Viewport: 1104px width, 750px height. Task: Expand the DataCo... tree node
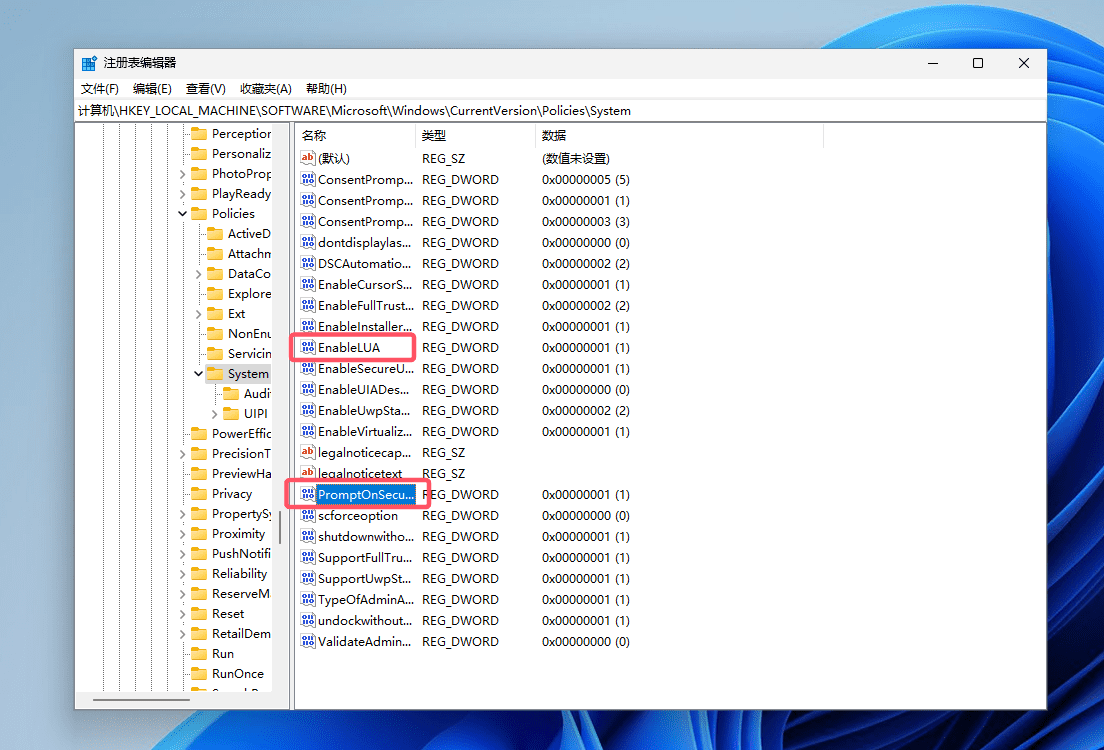pos(199,274)
